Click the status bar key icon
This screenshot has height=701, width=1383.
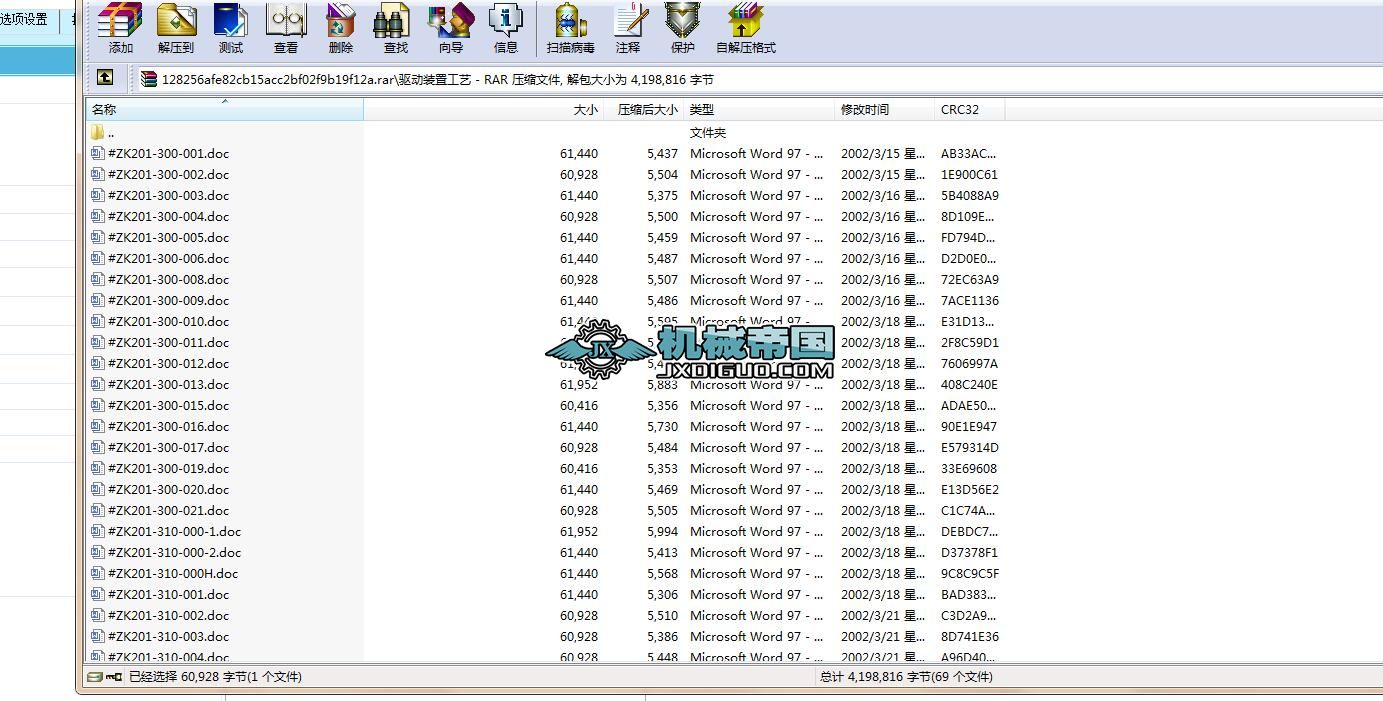click(115, 677)
